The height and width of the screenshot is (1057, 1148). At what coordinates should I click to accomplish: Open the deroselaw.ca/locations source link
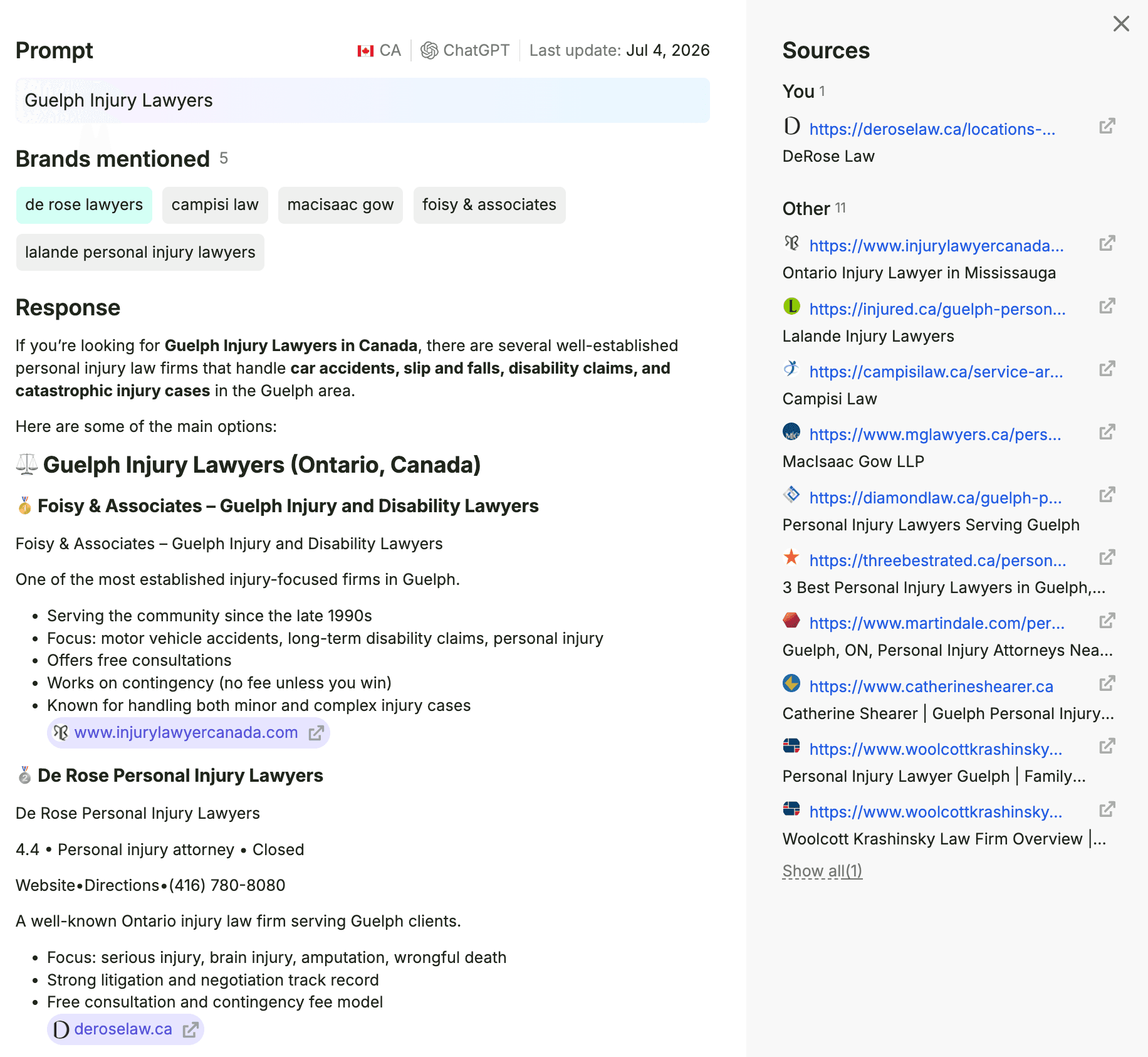click(932, 129)
